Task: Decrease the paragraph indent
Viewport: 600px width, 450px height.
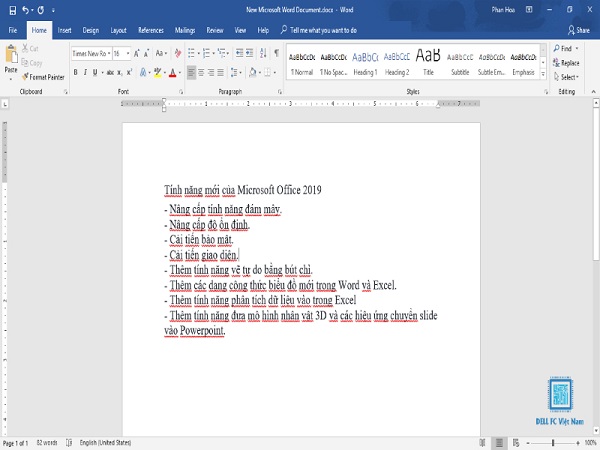Action: (240, 53)
